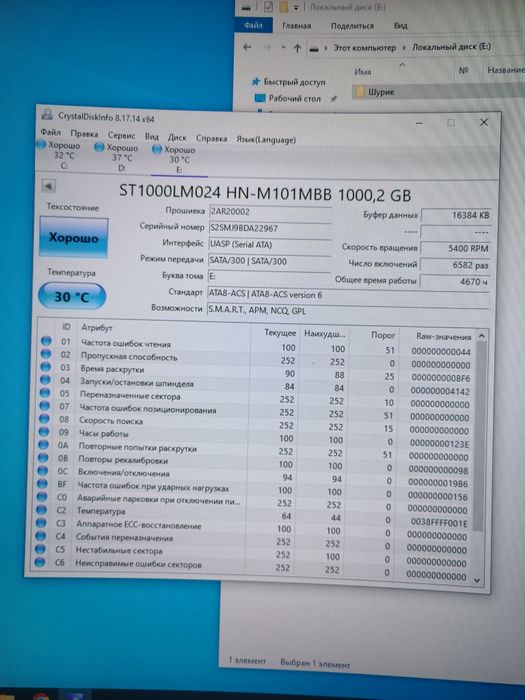Open the Файл tab in Explorer window
The image size is (525, 700).
pos(253,25)
